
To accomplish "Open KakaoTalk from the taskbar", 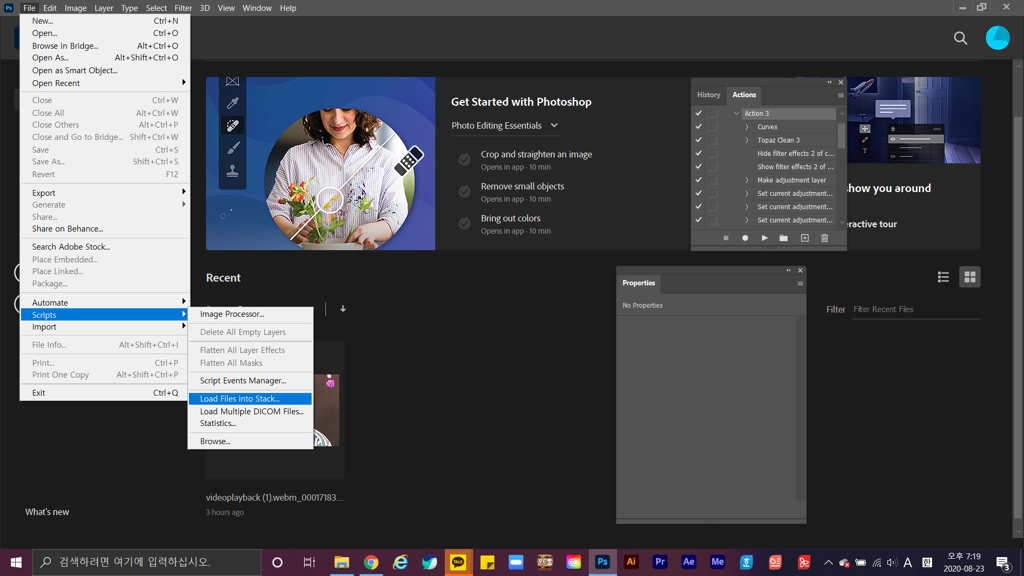I will tap(458, 562).
